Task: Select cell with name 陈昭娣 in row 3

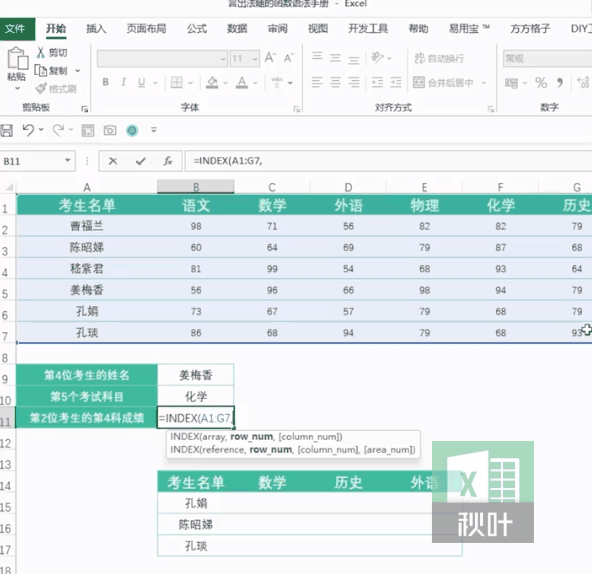Action: click(x=87, y=247)
